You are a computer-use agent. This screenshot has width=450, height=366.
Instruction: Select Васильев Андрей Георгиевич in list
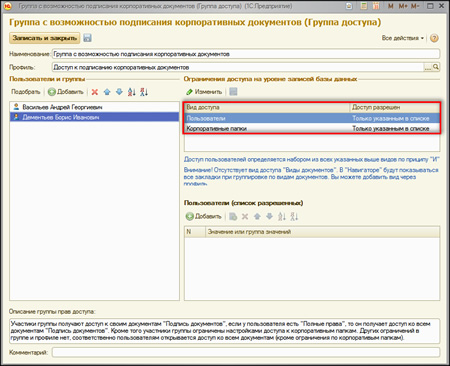(x=94, y=107)
